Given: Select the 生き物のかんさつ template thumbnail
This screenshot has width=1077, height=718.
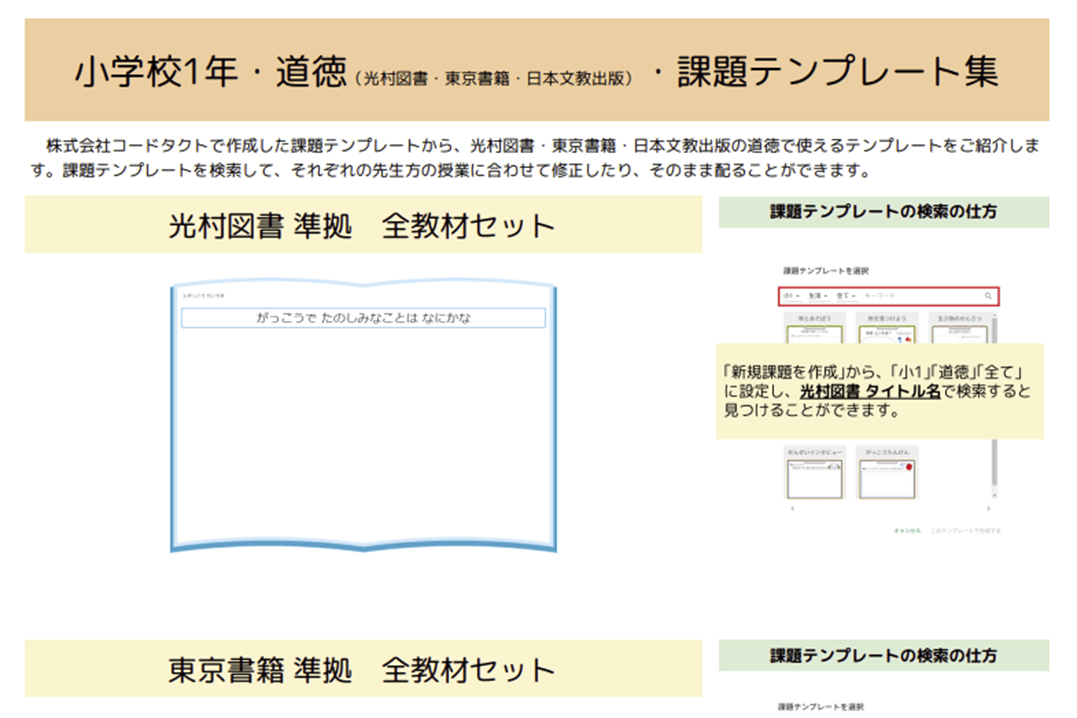Looking at the screenshot, I should point(959,329).
